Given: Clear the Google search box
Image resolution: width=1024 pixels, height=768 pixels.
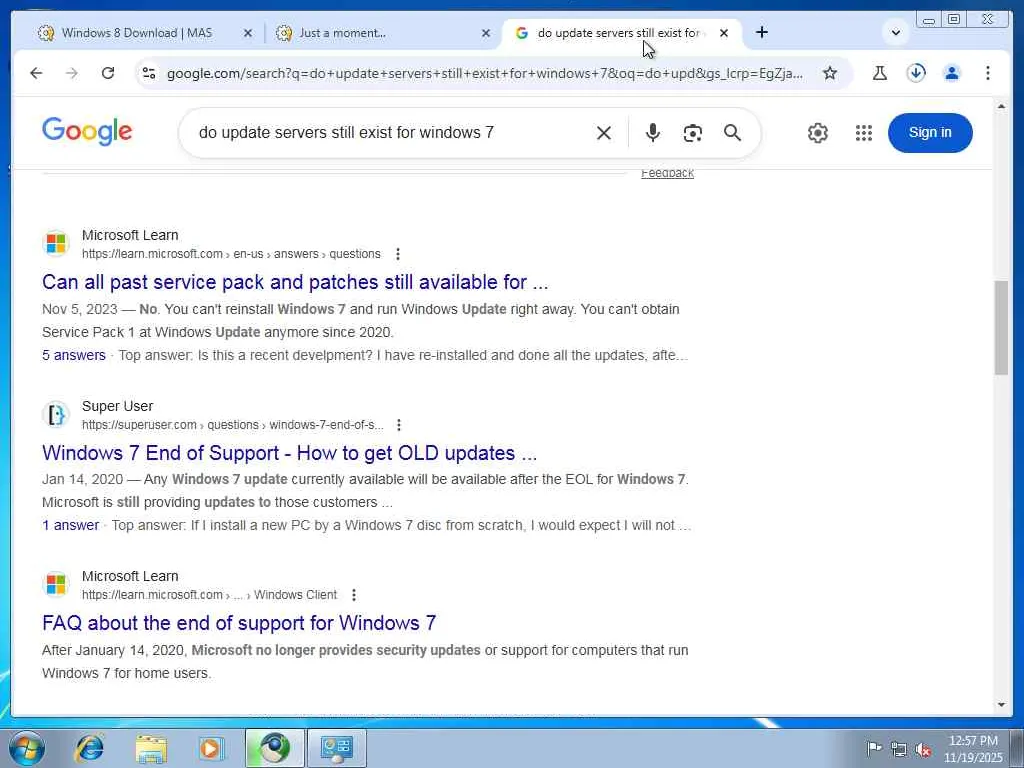Looking at the screenshot, I should coord(604,133).
